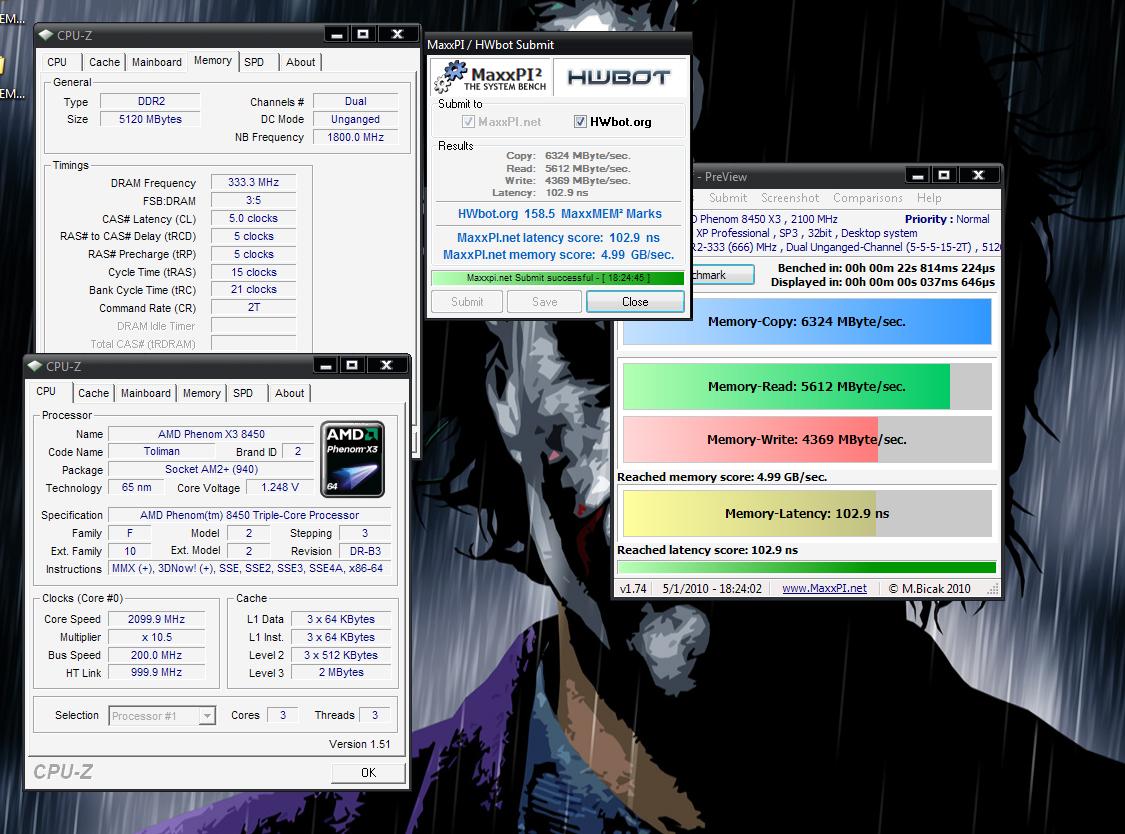This screenshot has height=834, width=1125.
Task: Click the Memory-Copy 6324 MByte/sec bar
Action: (806, 322)
